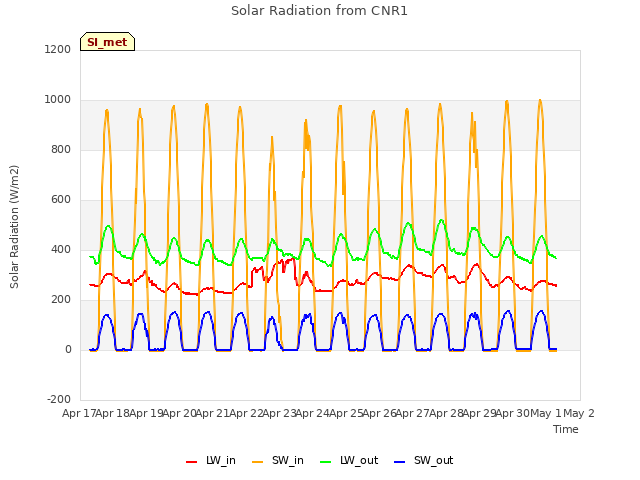Click the Apr 28 x-axis label
The height and width of the screenshot is (480, 640).
[446, 413]
